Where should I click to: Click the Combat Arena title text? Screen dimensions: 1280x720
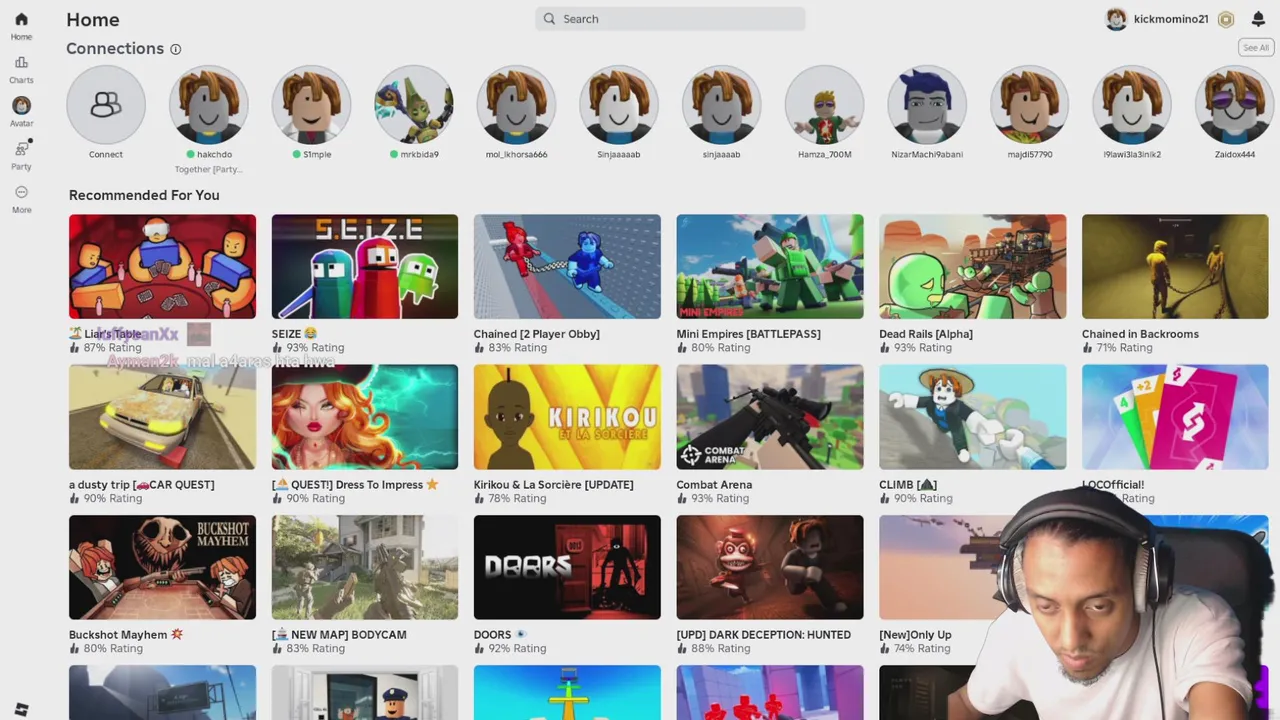coord(714,485)
